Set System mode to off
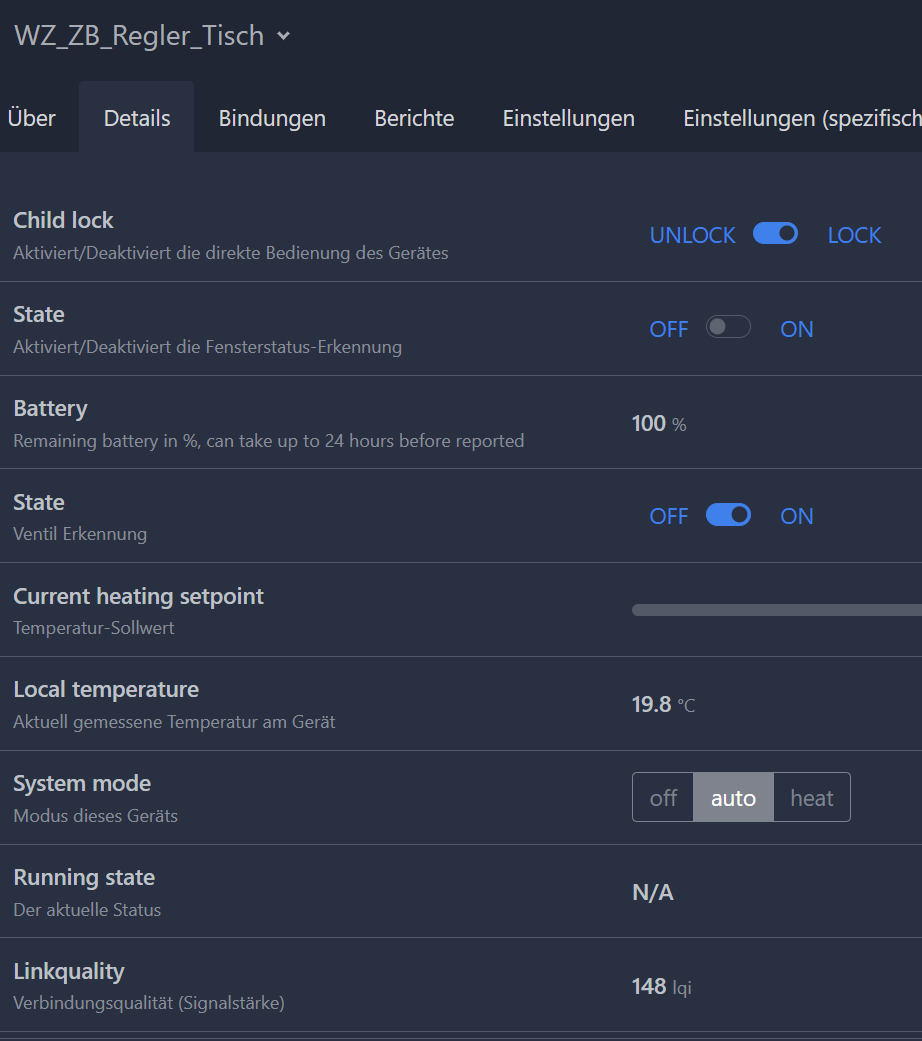 663,797
